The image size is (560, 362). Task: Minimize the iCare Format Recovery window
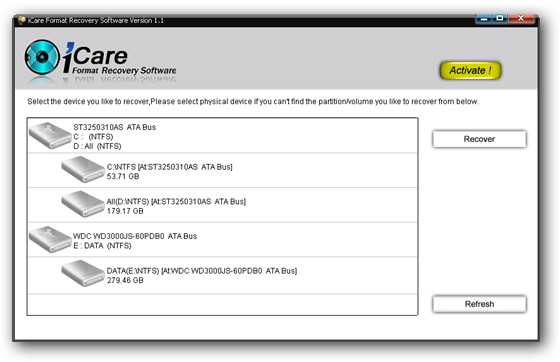[484, 18]
